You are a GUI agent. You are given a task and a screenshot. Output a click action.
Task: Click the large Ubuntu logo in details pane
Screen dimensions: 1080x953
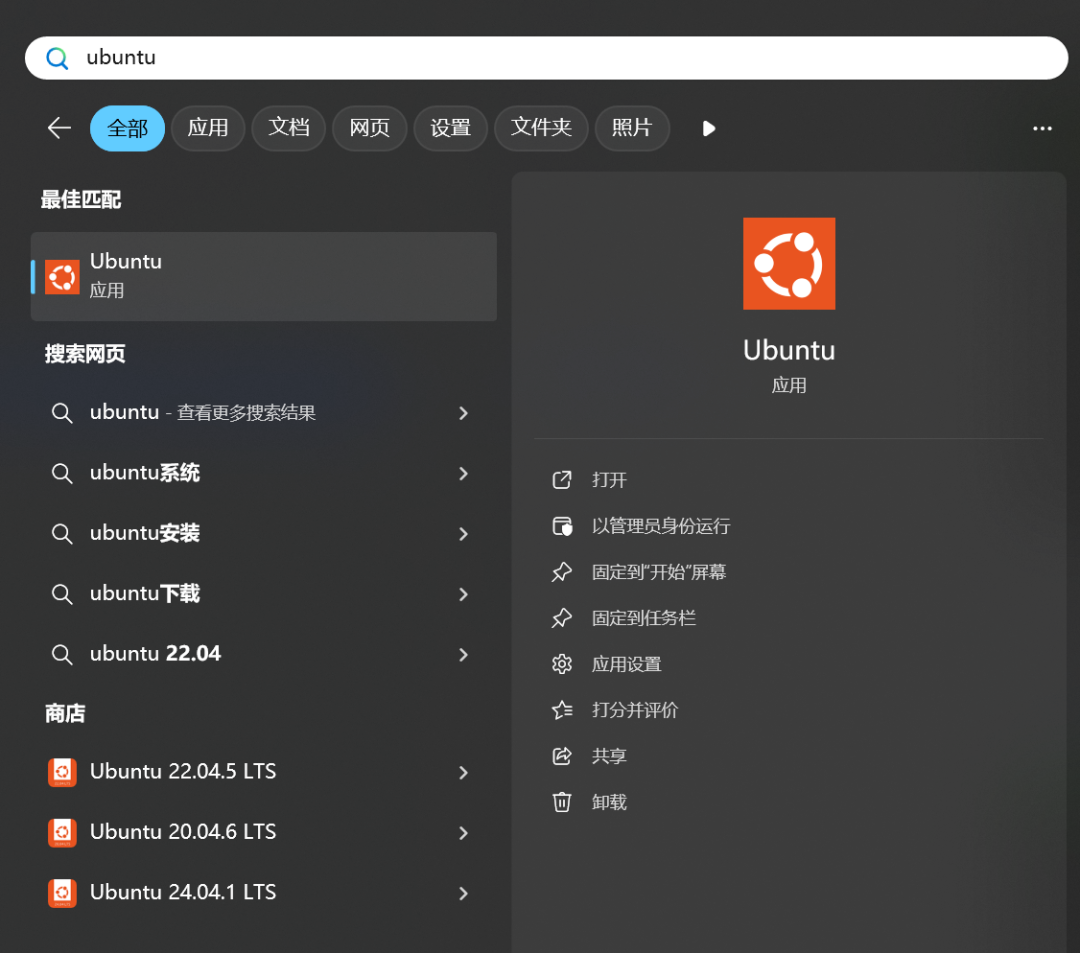pyautogui.click(x=789, y=264)
